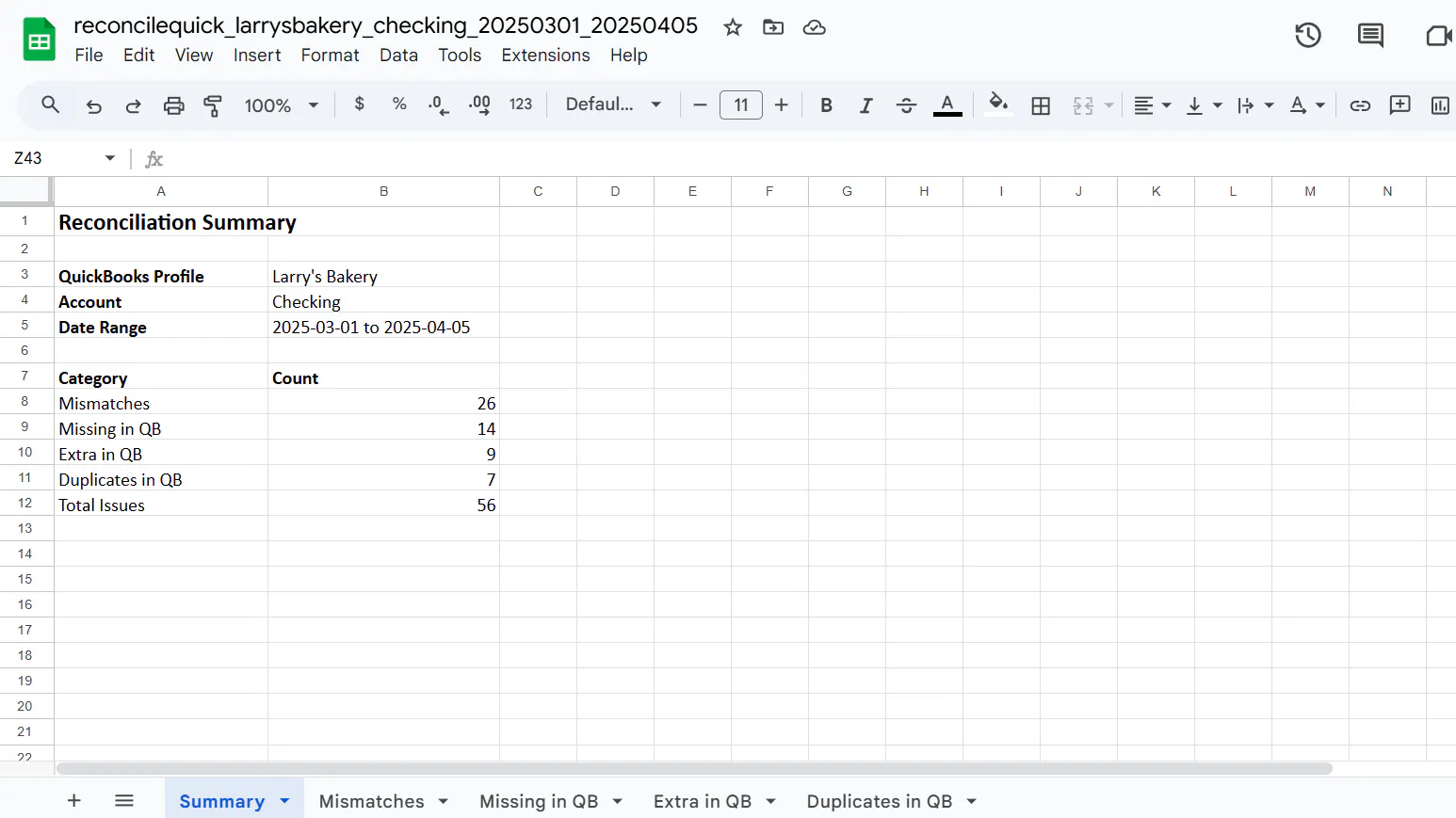1456x818 pixels.
Task: Open the Mismatches tab options arrow
Action: (443, 801)
